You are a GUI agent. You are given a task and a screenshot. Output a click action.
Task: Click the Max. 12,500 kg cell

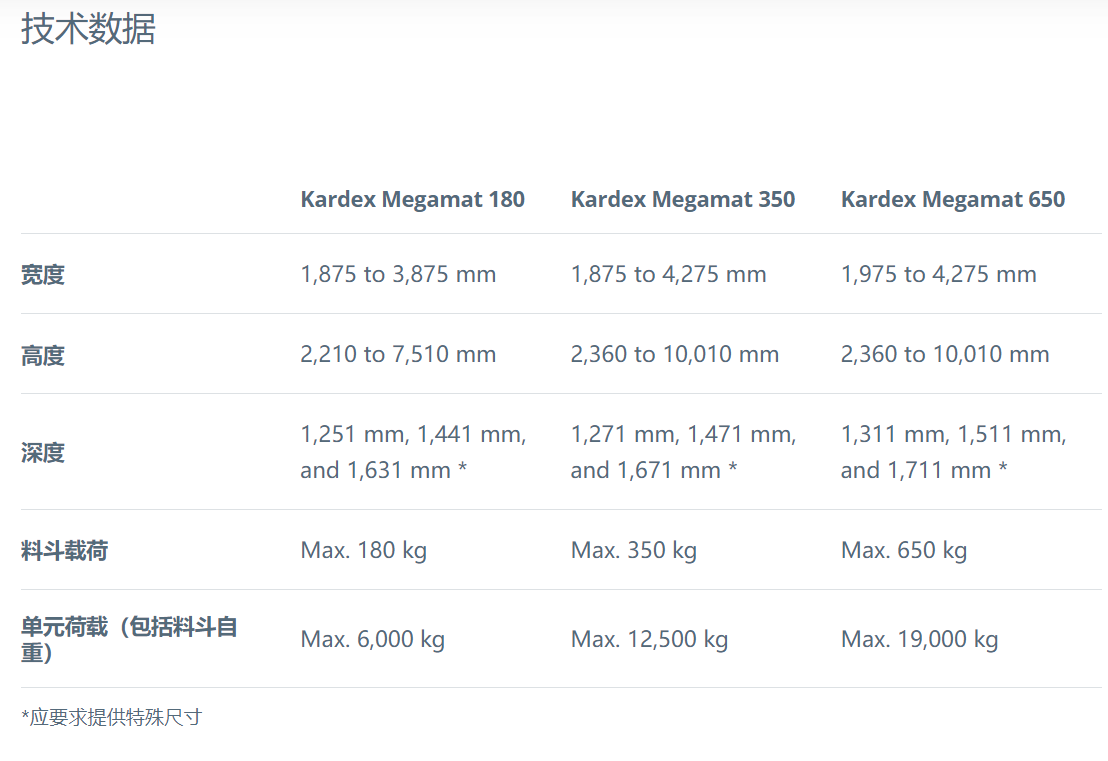pyautogui.click(x=649, y=639)
